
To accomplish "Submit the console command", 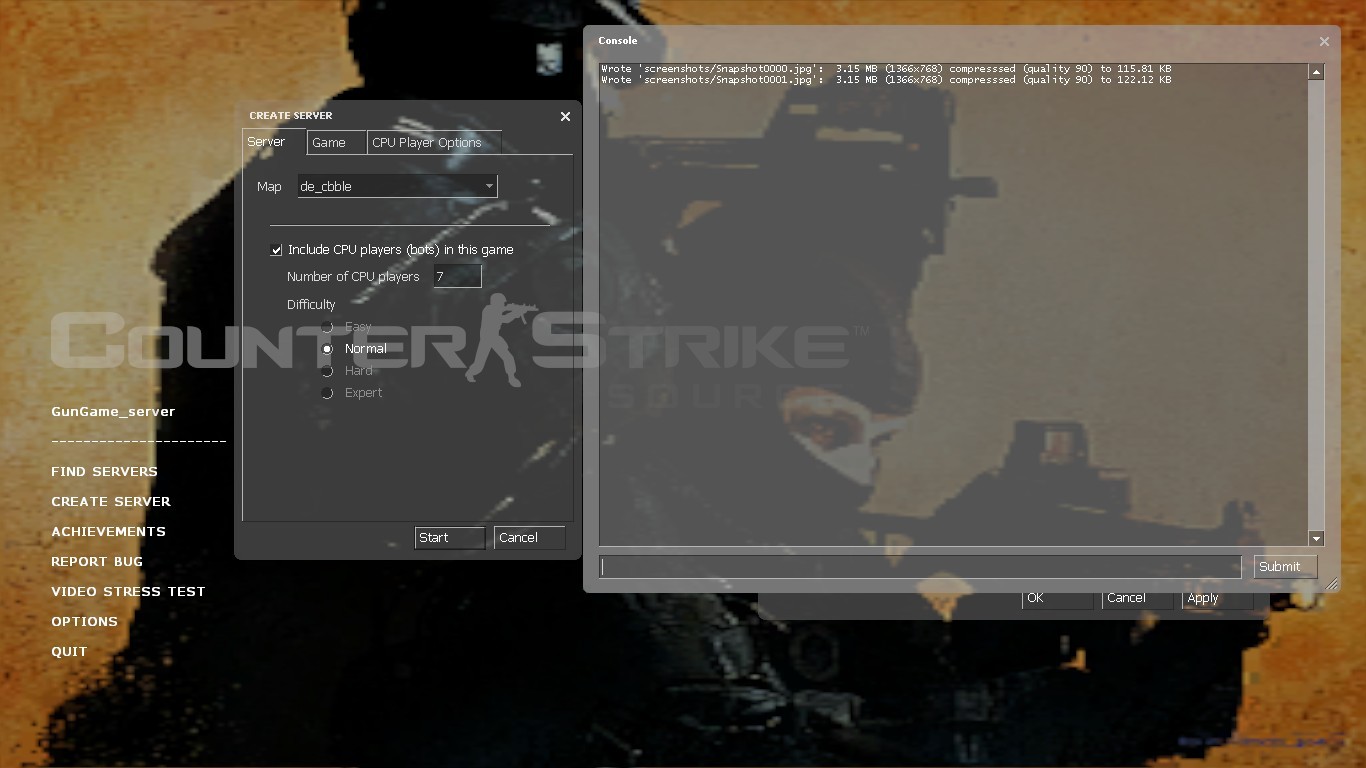I will click(1284, 566).
